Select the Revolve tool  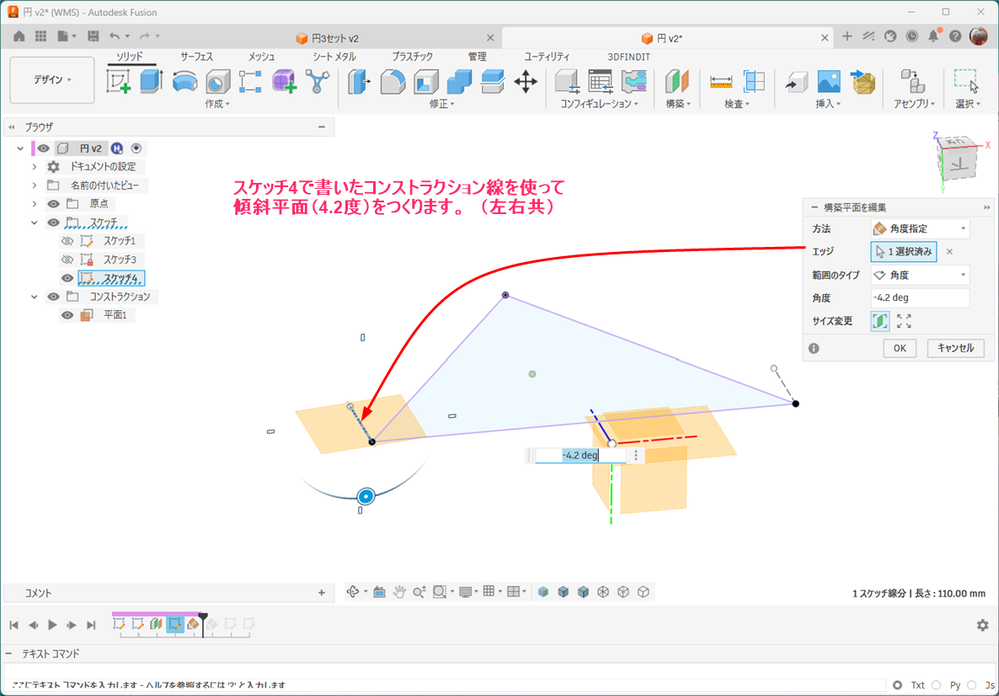click(185, 82)
